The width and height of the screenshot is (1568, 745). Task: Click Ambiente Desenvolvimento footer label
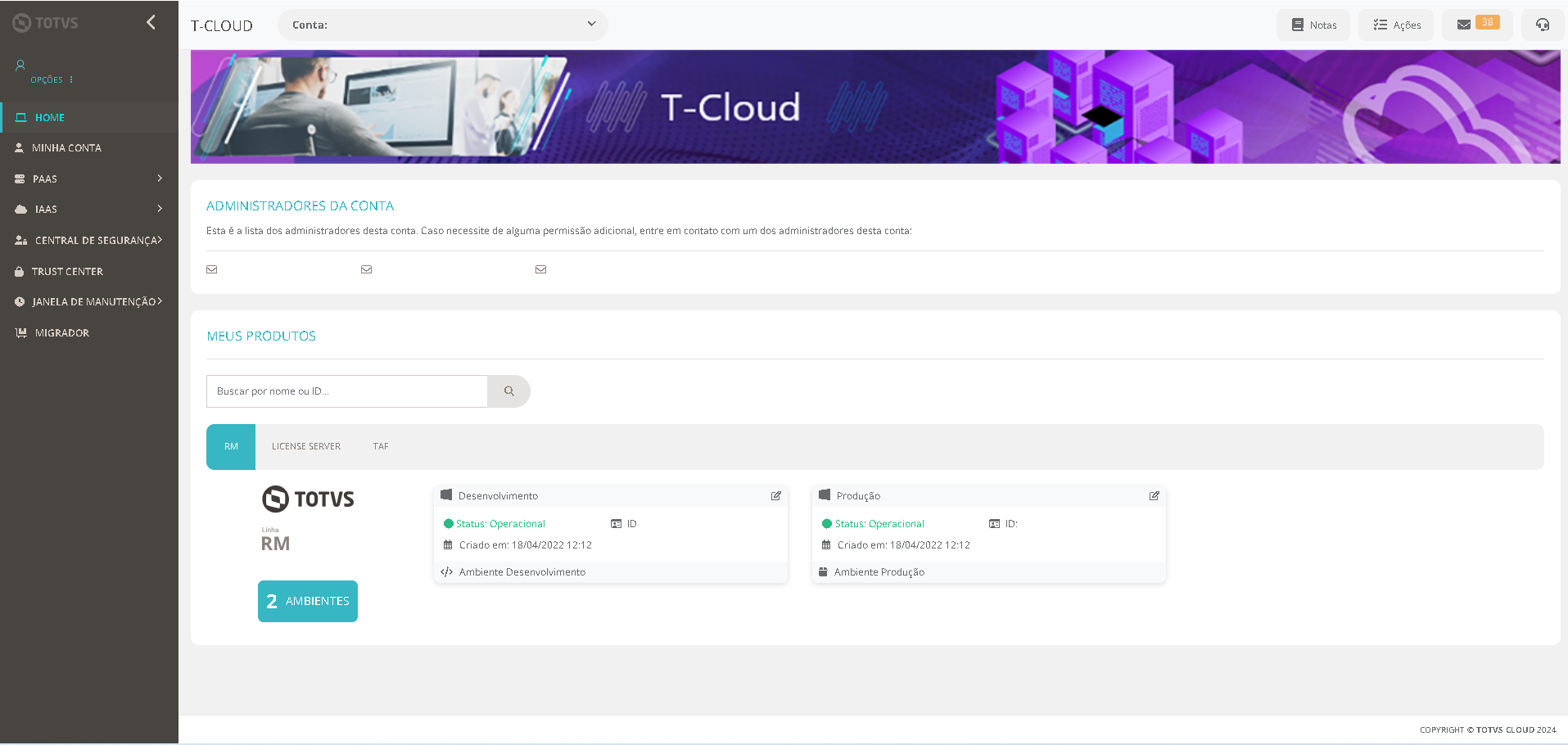[x=522, y=572]
